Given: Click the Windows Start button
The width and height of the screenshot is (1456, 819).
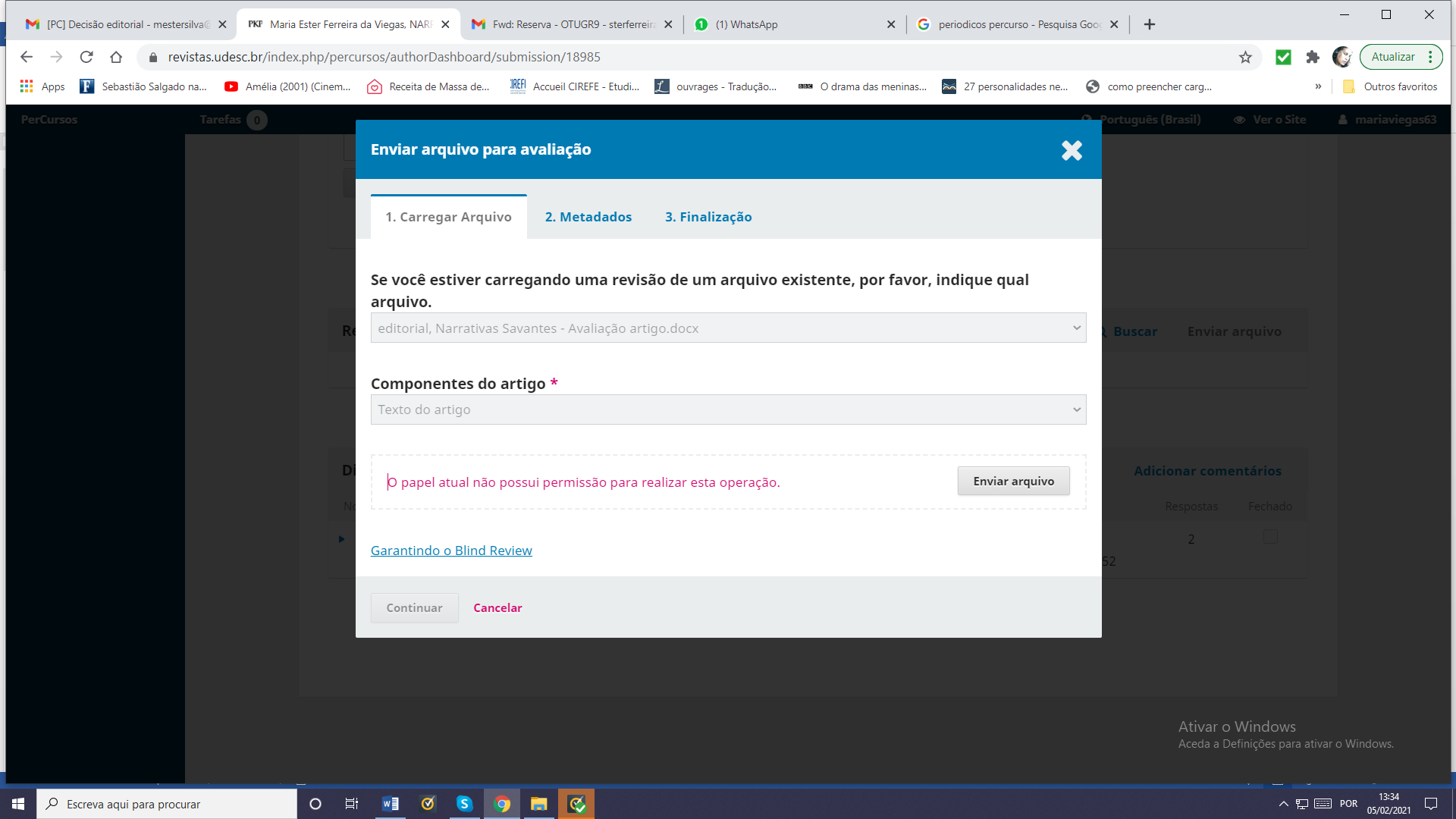Looking at the screenshot, I should pyautogui.click(x=18, y=804).
